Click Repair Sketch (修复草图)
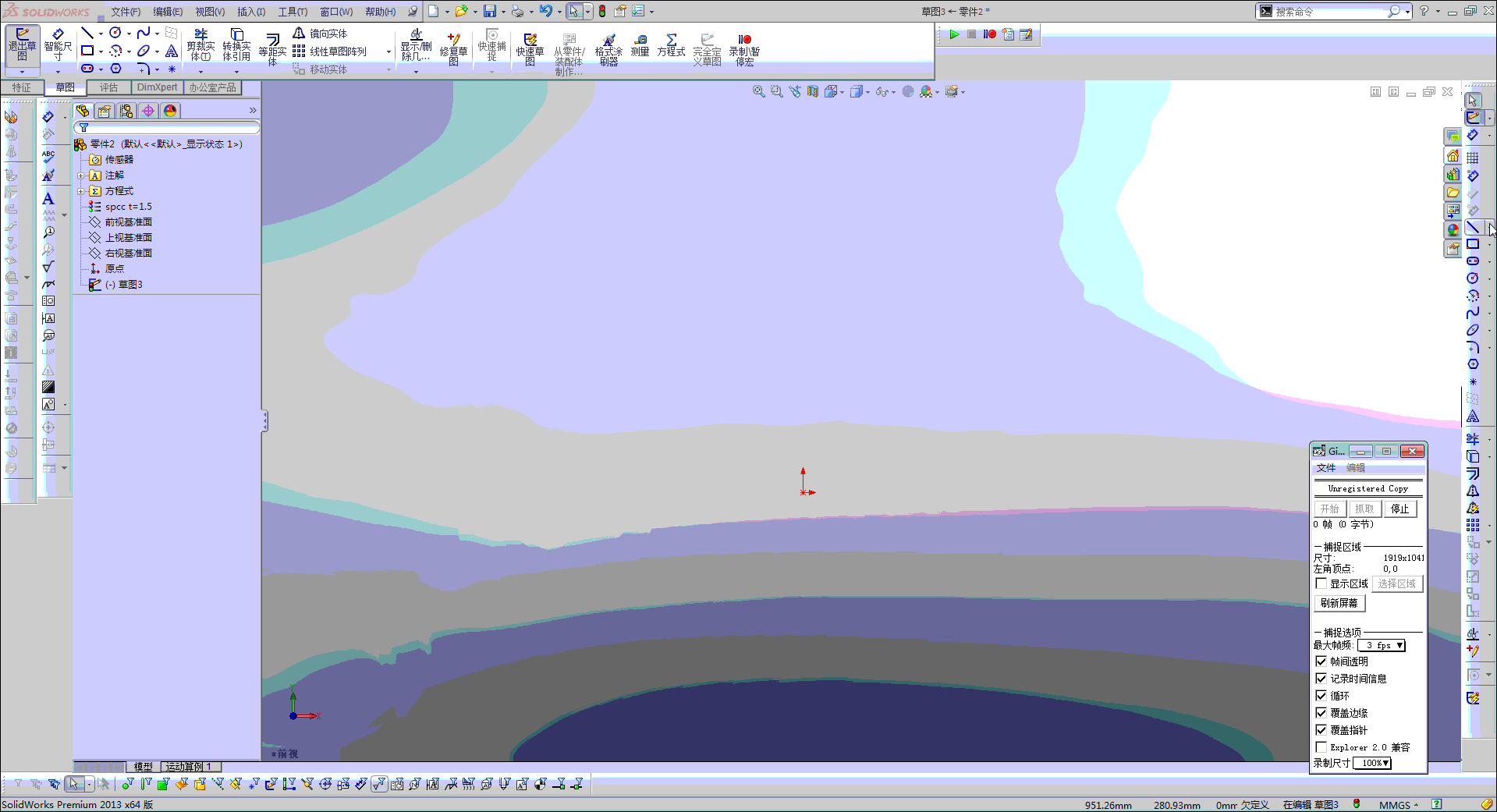The width and height of the screenshot is (1497, 812). 453,49
